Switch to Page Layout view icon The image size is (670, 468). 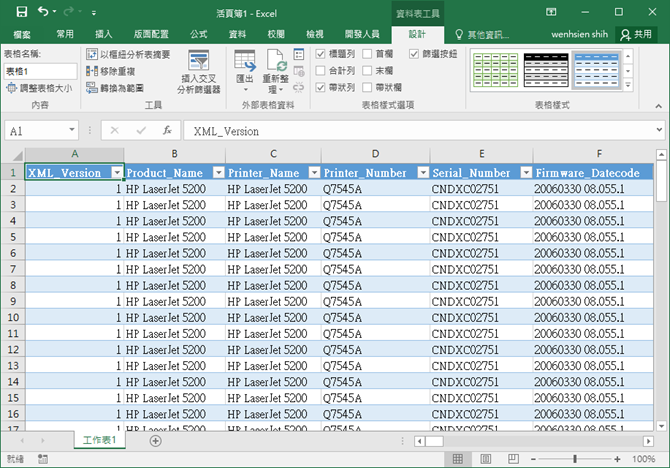pos(485,459)
